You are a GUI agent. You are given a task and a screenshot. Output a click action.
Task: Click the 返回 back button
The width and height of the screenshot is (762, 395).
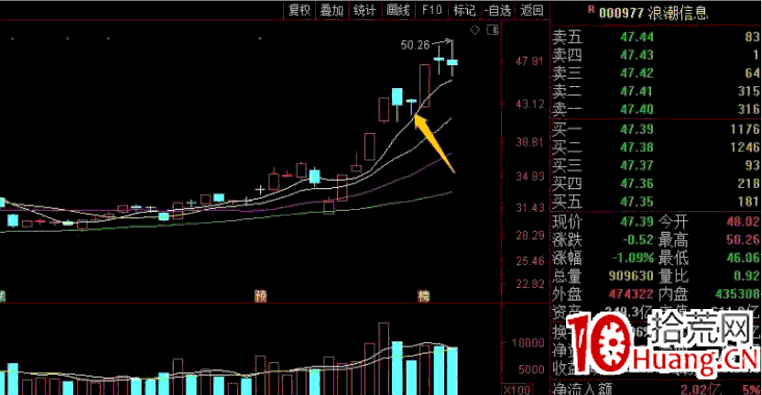click(532, 10)
